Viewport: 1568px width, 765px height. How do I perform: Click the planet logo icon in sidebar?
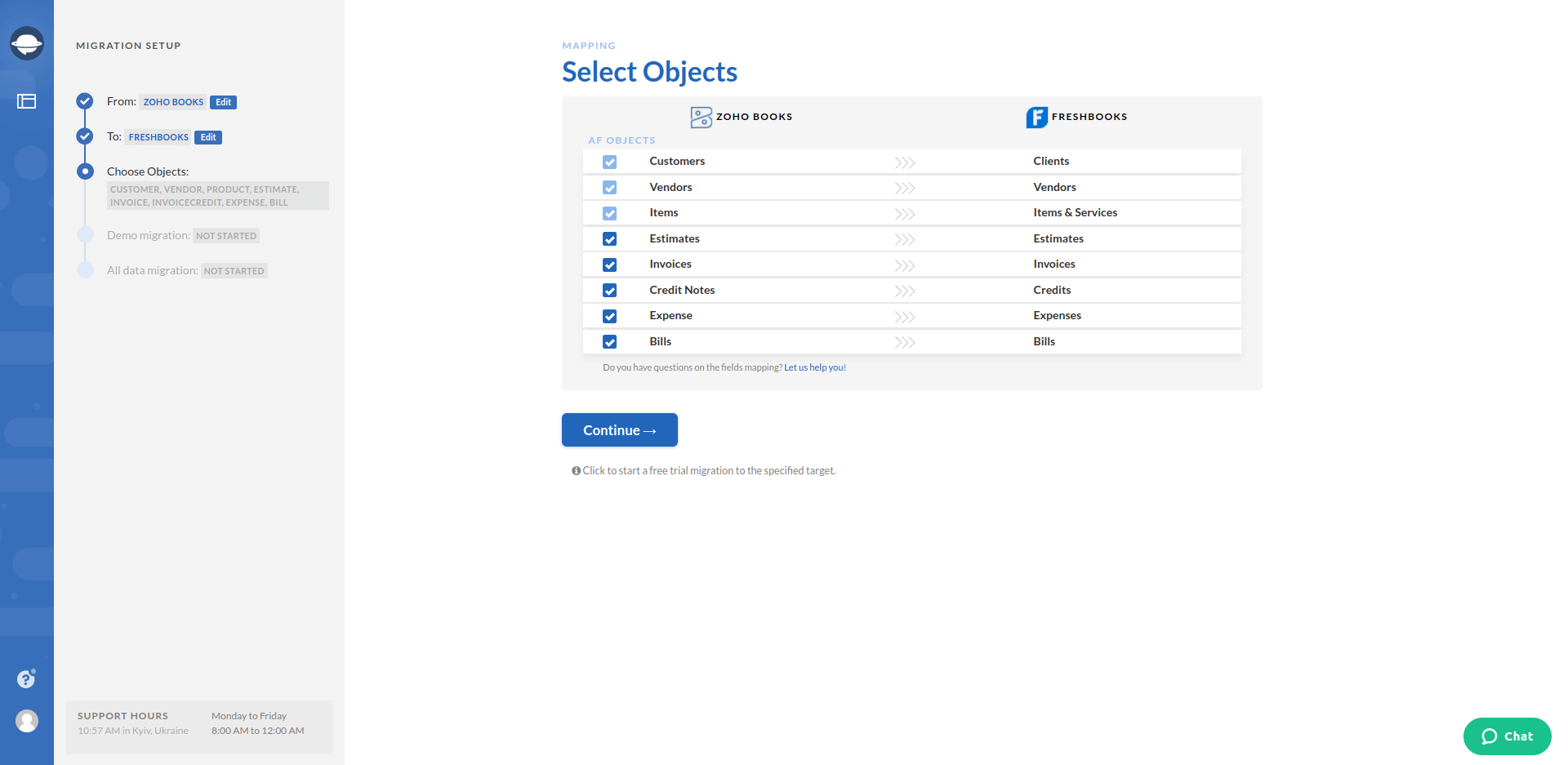tap(27, 43)
